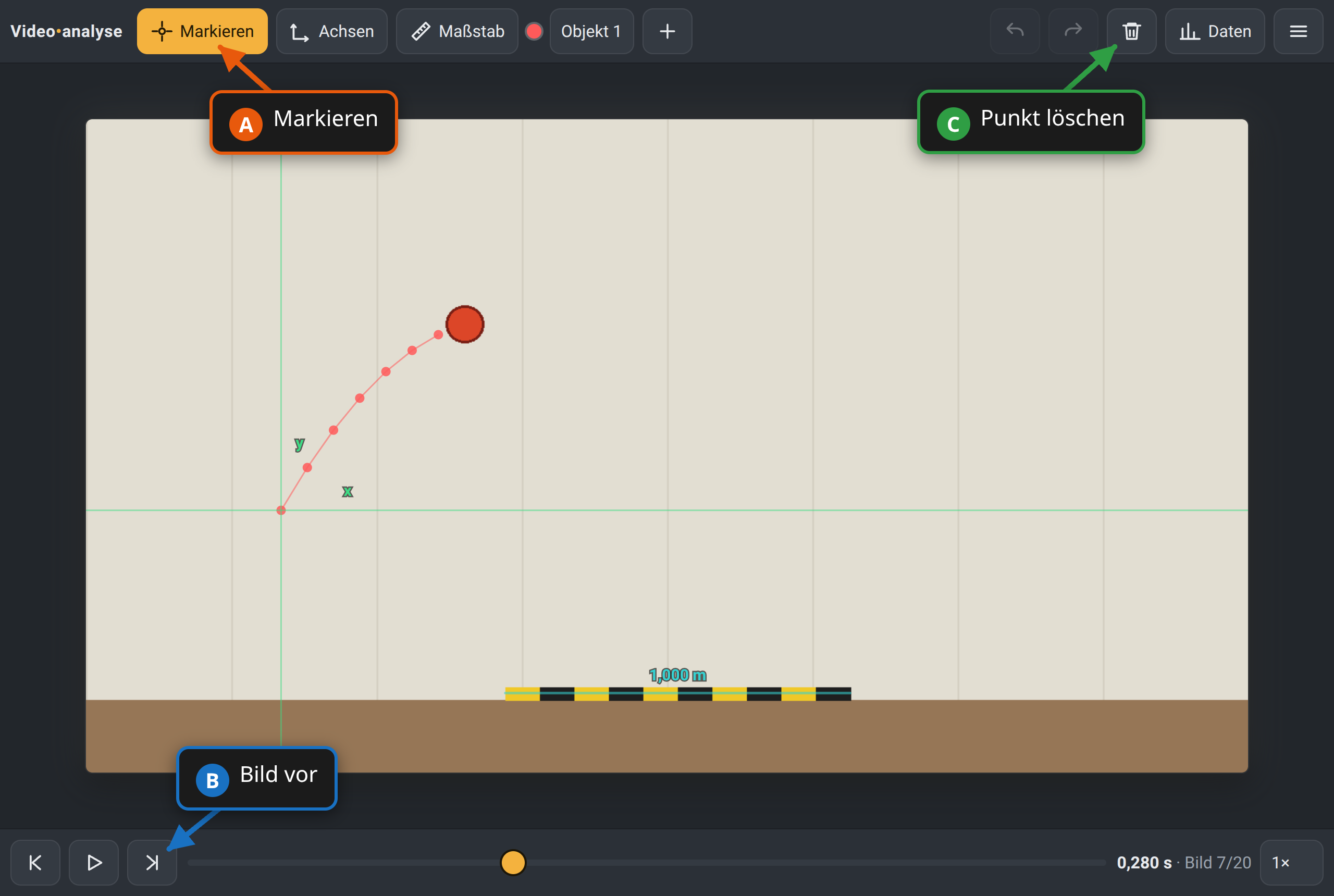Click the red ball in the video
The height and width of the screenshot is (896, 1334).
(x=465, y=324)
